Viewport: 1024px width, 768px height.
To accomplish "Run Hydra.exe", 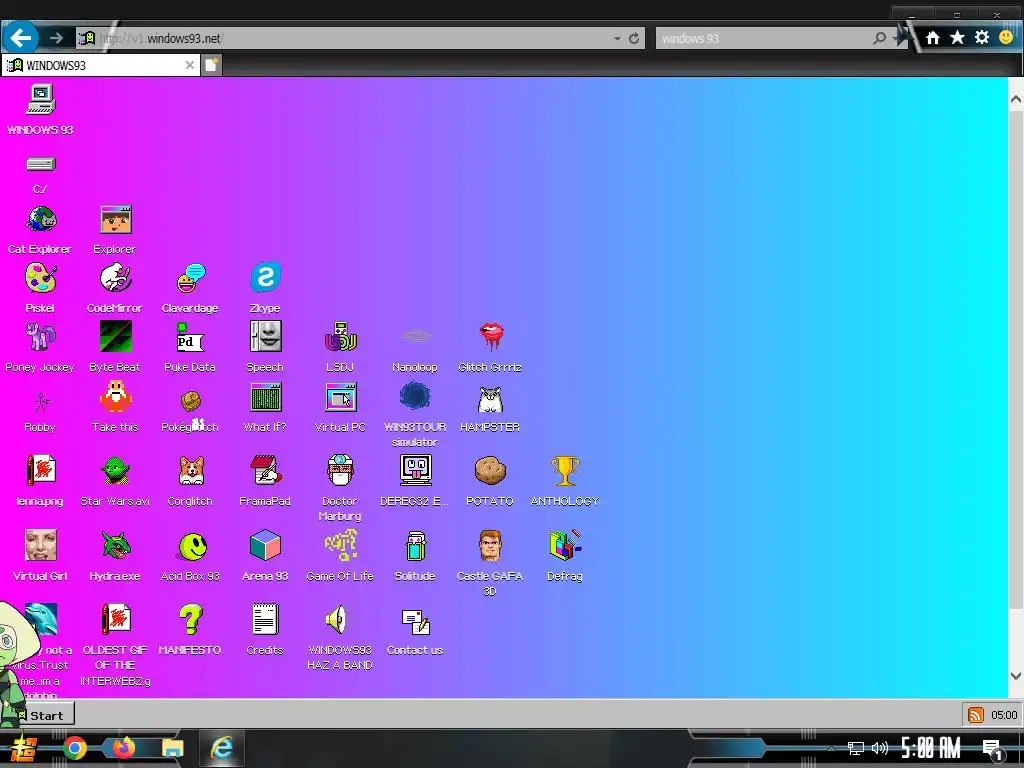I will [x=116, y=545].
